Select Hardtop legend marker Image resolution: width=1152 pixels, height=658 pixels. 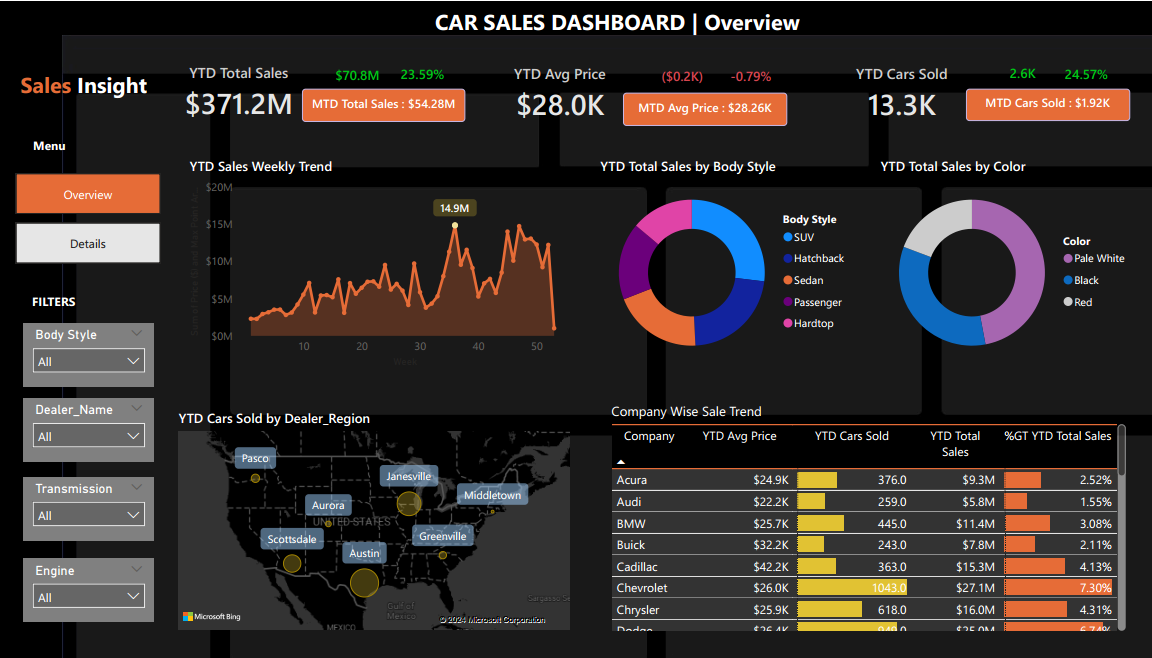pos(788,323)
